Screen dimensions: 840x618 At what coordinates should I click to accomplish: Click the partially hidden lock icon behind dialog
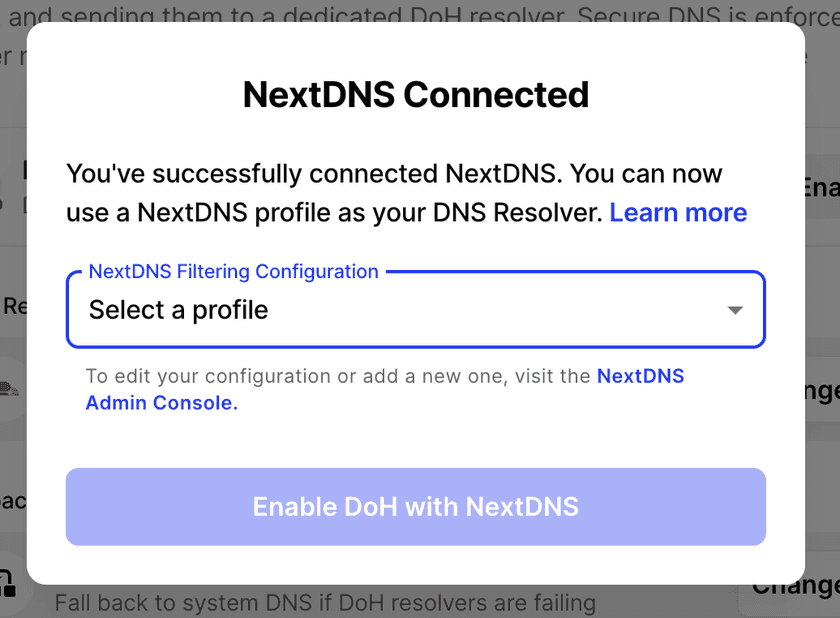[x=8, y=583]
